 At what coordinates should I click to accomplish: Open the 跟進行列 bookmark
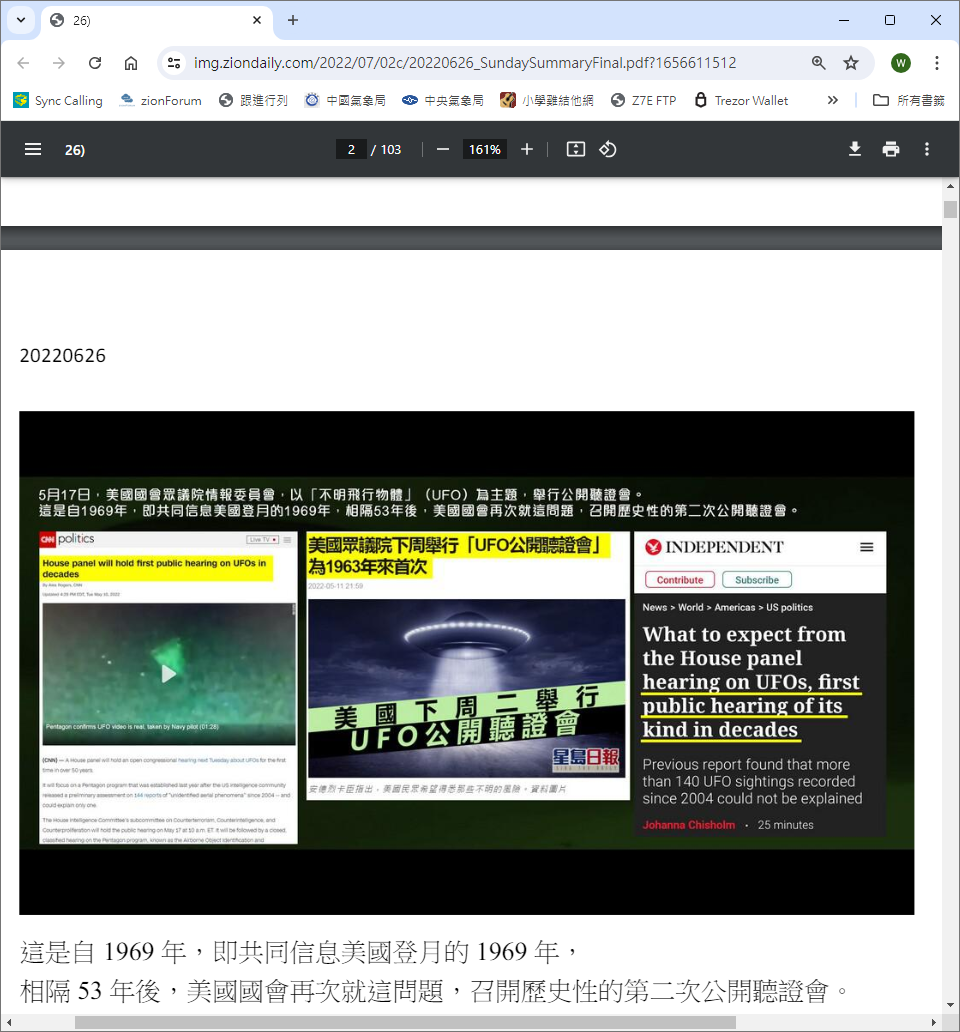[253, 100]
